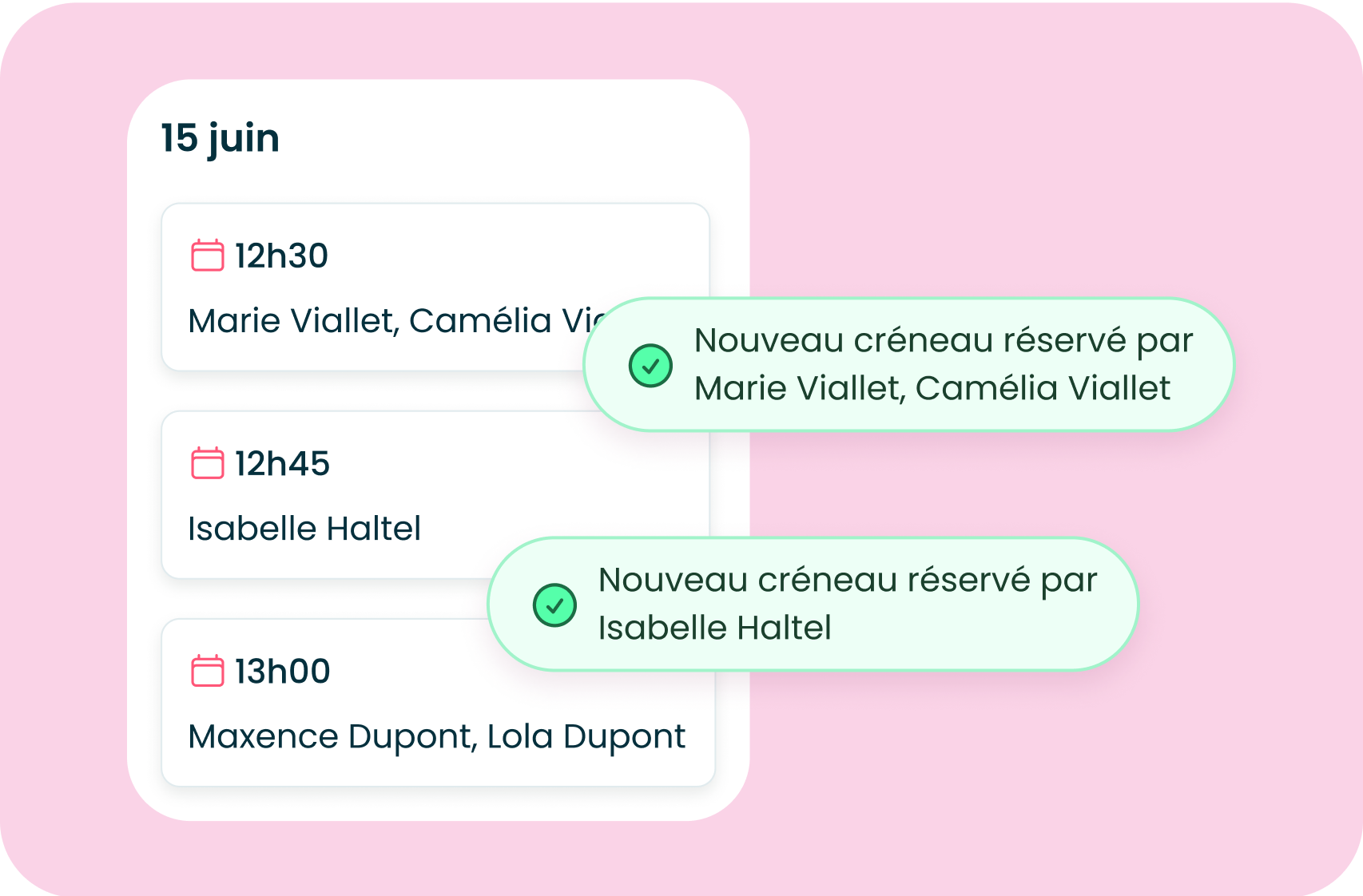Viewport: 1363px width, 896px height.
Task: Select the 13h00 time label
Action: 282,672
